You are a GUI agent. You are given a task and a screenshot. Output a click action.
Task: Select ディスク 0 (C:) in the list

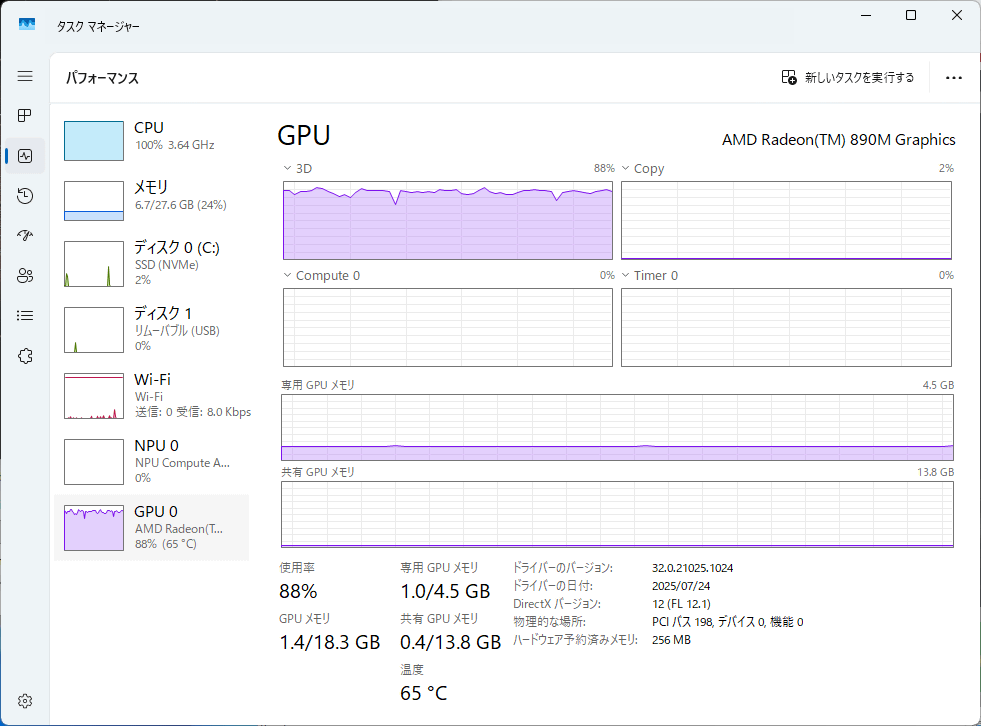152,264
